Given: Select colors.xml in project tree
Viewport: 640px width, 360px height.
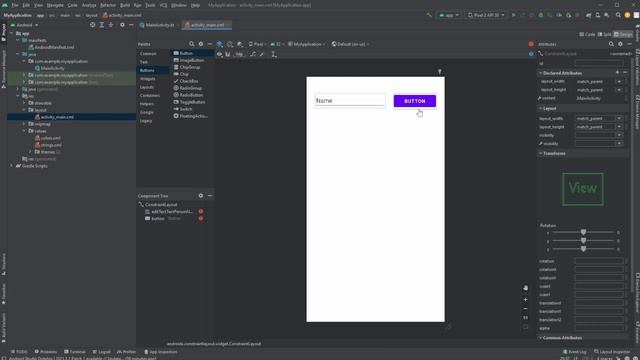Looking at the screenshot, I should (50, 138).
